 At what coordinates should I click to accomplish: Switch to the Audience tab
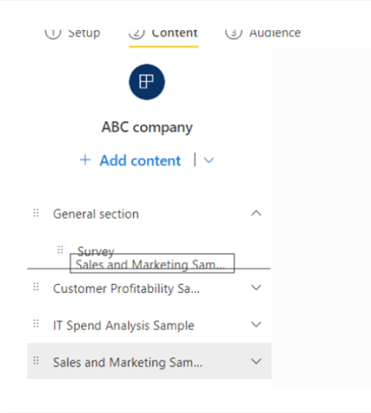(x=263, y=33)
